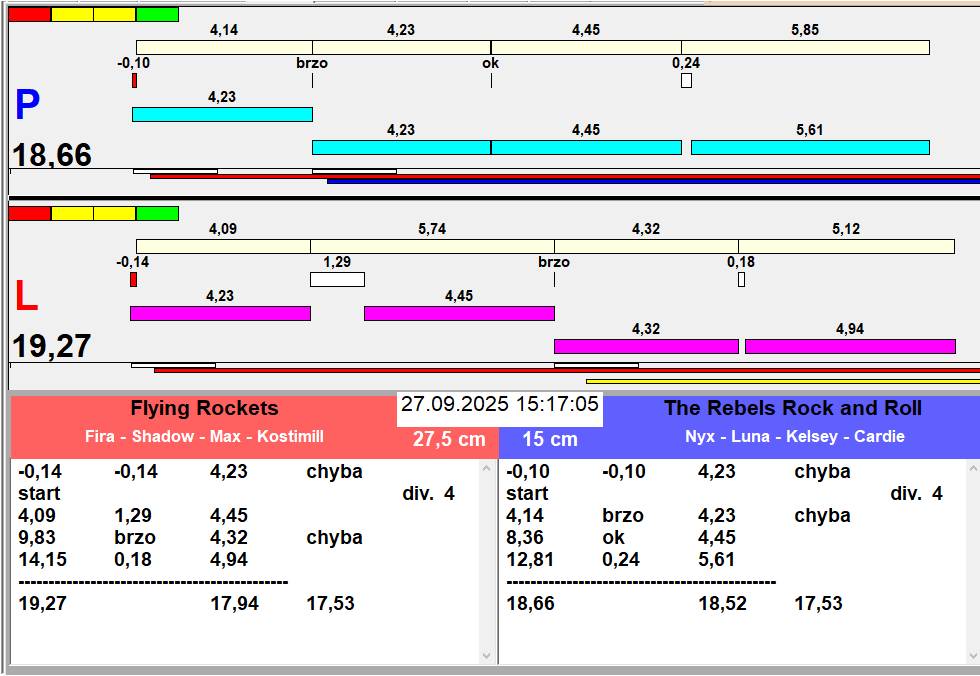The image size is (980, 676).
Task: Click the 12,81 cell in Rebels table
Action: click(530, 559)
